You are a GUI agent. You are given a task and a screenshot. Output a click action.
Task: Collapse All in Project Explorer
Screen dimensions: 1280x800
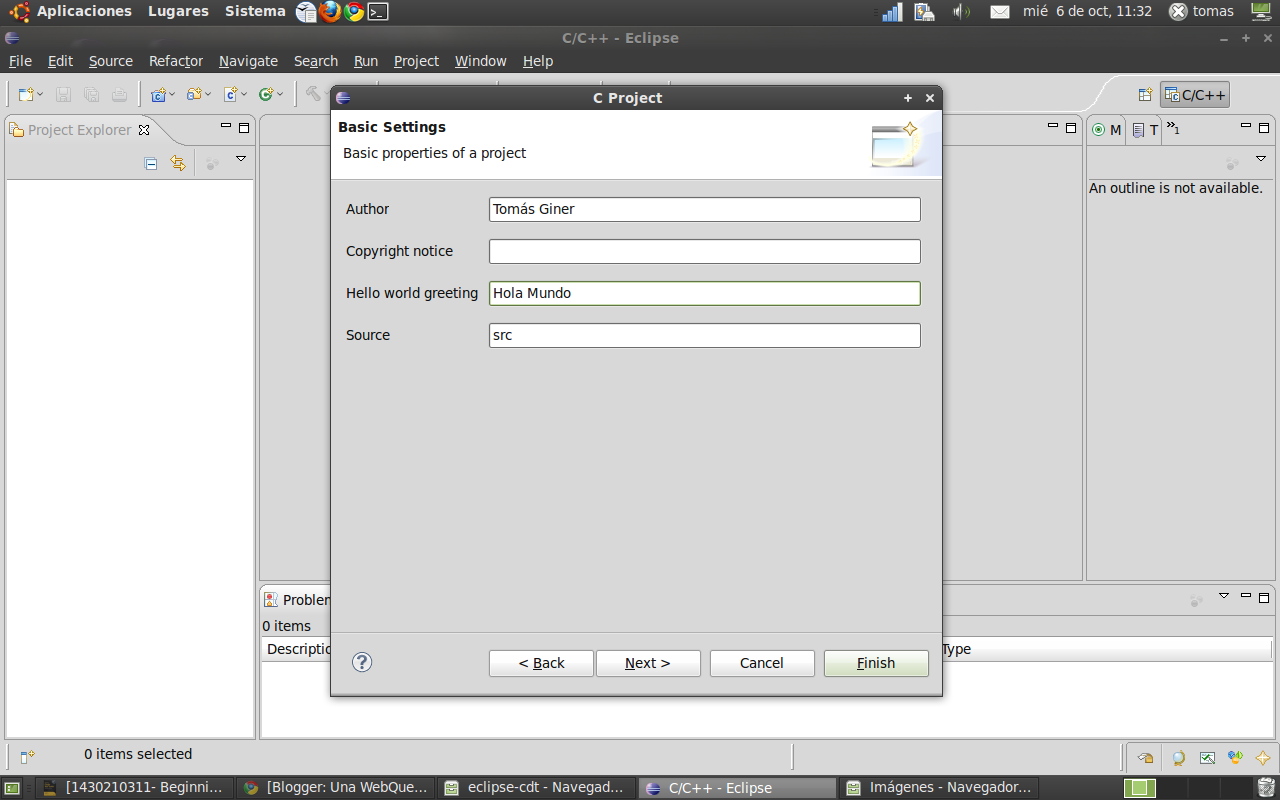pos(151,163)
